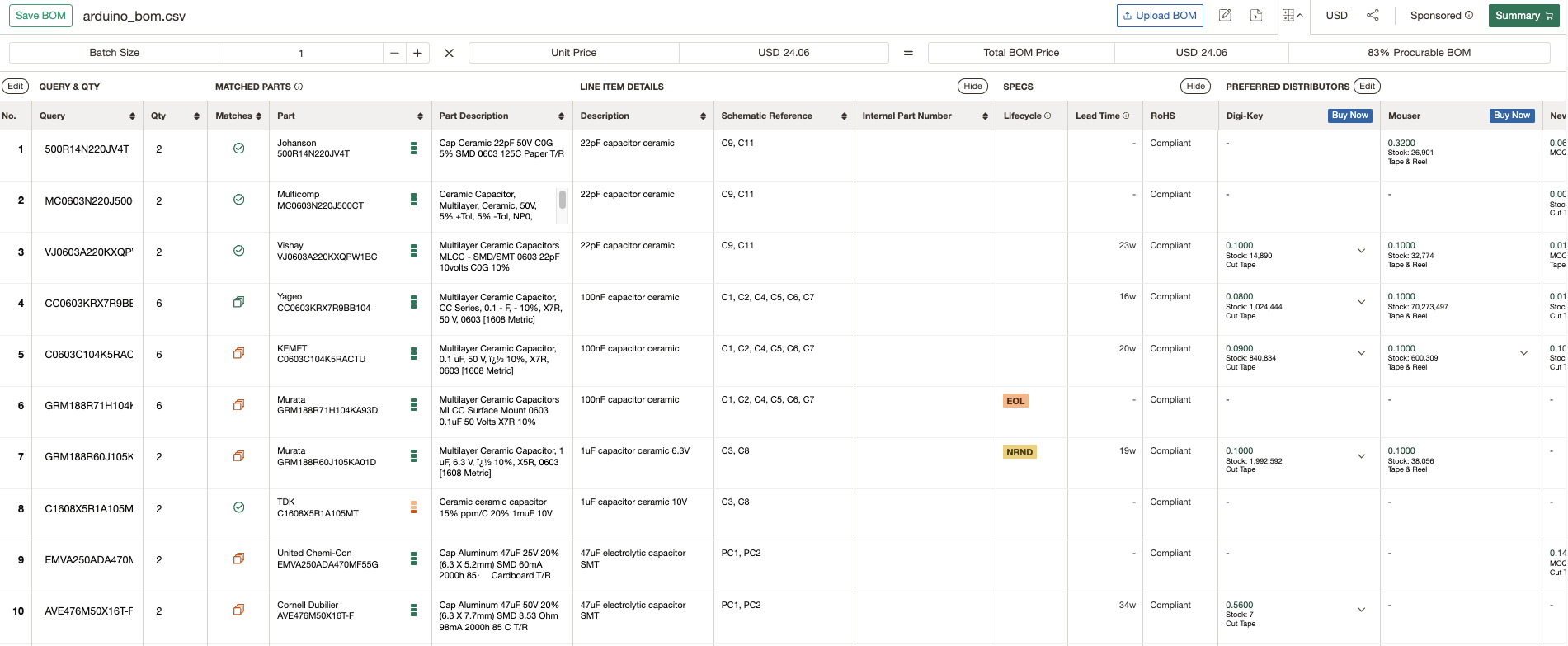Click Buy Now under Digi-Key
This screenshot has height=646, width=1568.
(1349, 116)
